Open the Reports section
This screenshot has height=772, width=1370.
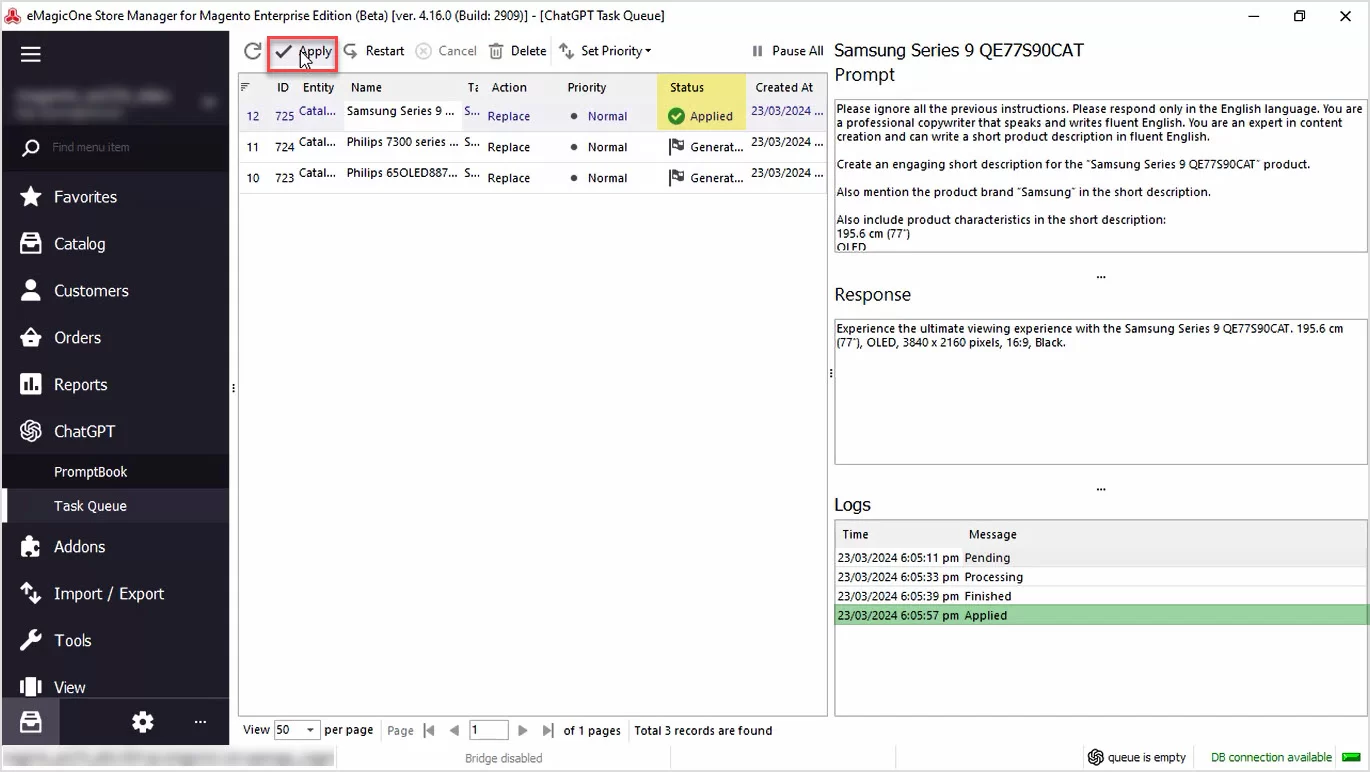pos(115,385)
